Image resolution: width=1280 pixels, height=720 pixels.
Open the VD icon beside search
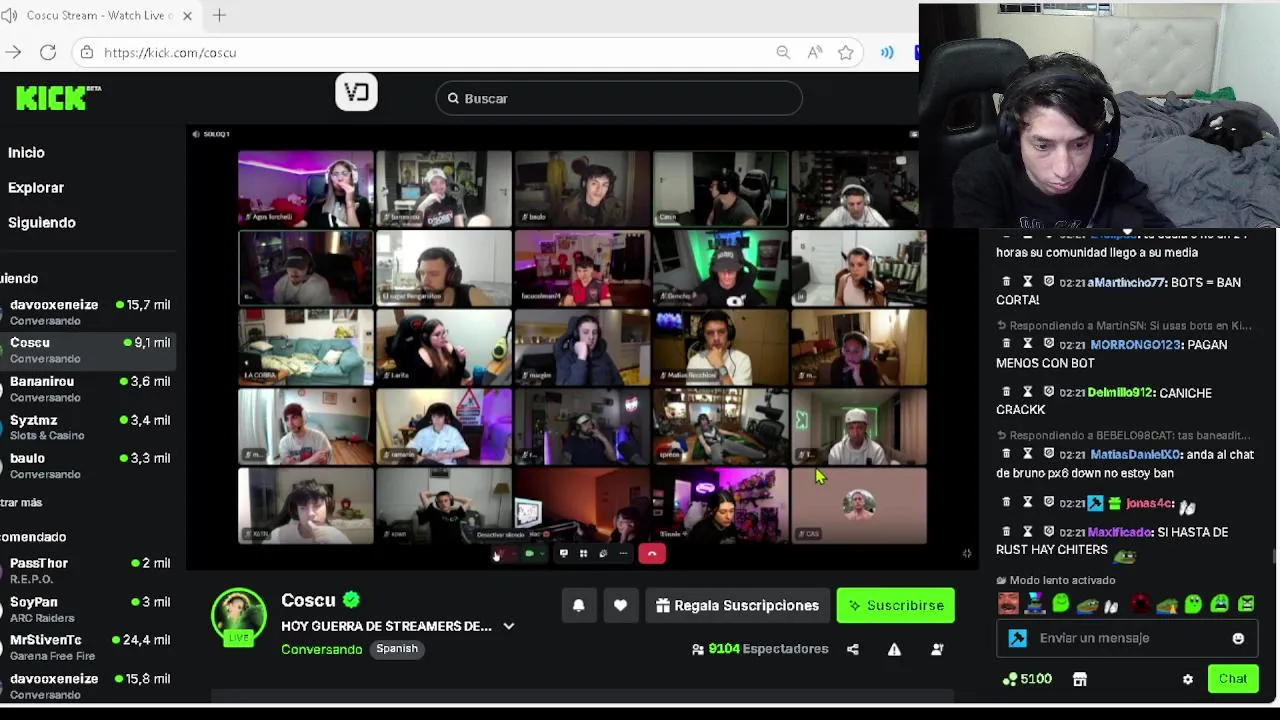click(x=357, y=92)
